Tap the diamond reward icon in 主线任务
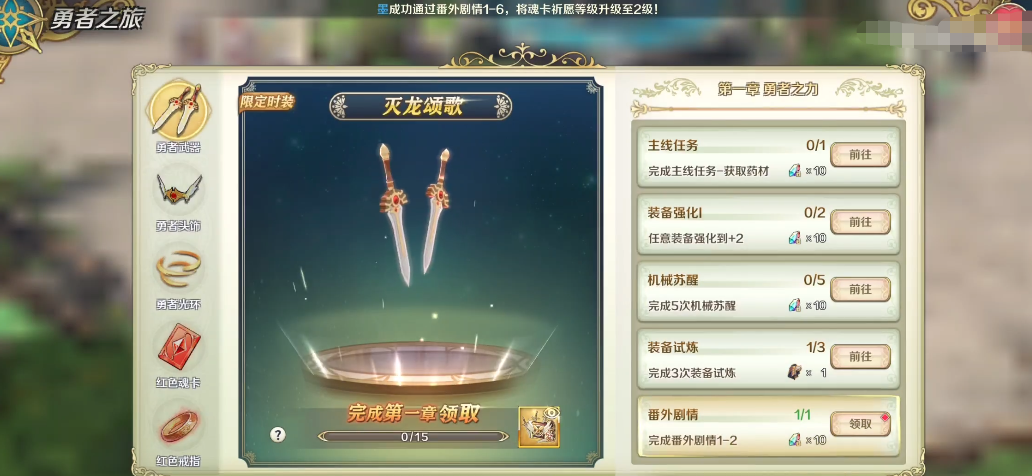The height and width of the screenshot is (476, 1032). (795, 171)
